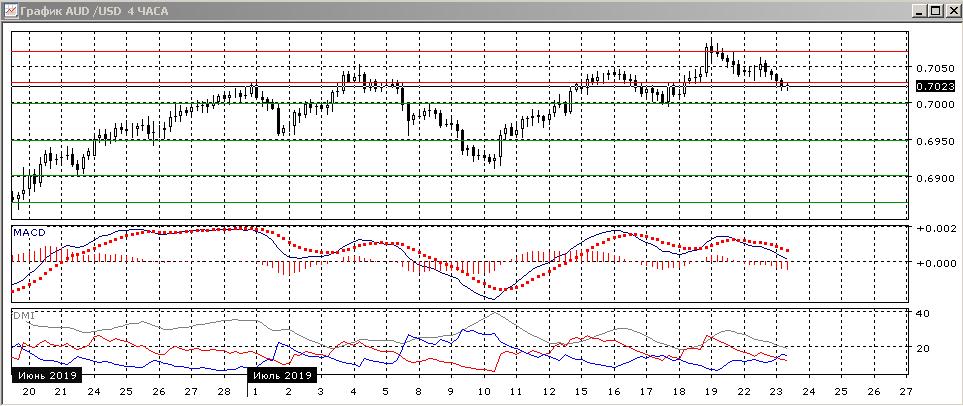Click date label 19 on time axis
Screen dimensions: 963x406
(711, 391)
